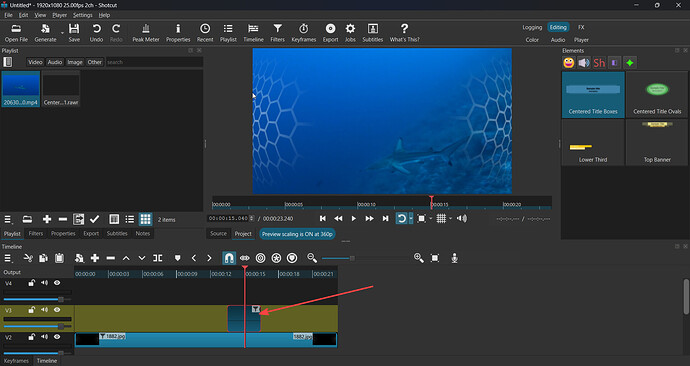Open the loop options dropdown arrow

[411, 218]
